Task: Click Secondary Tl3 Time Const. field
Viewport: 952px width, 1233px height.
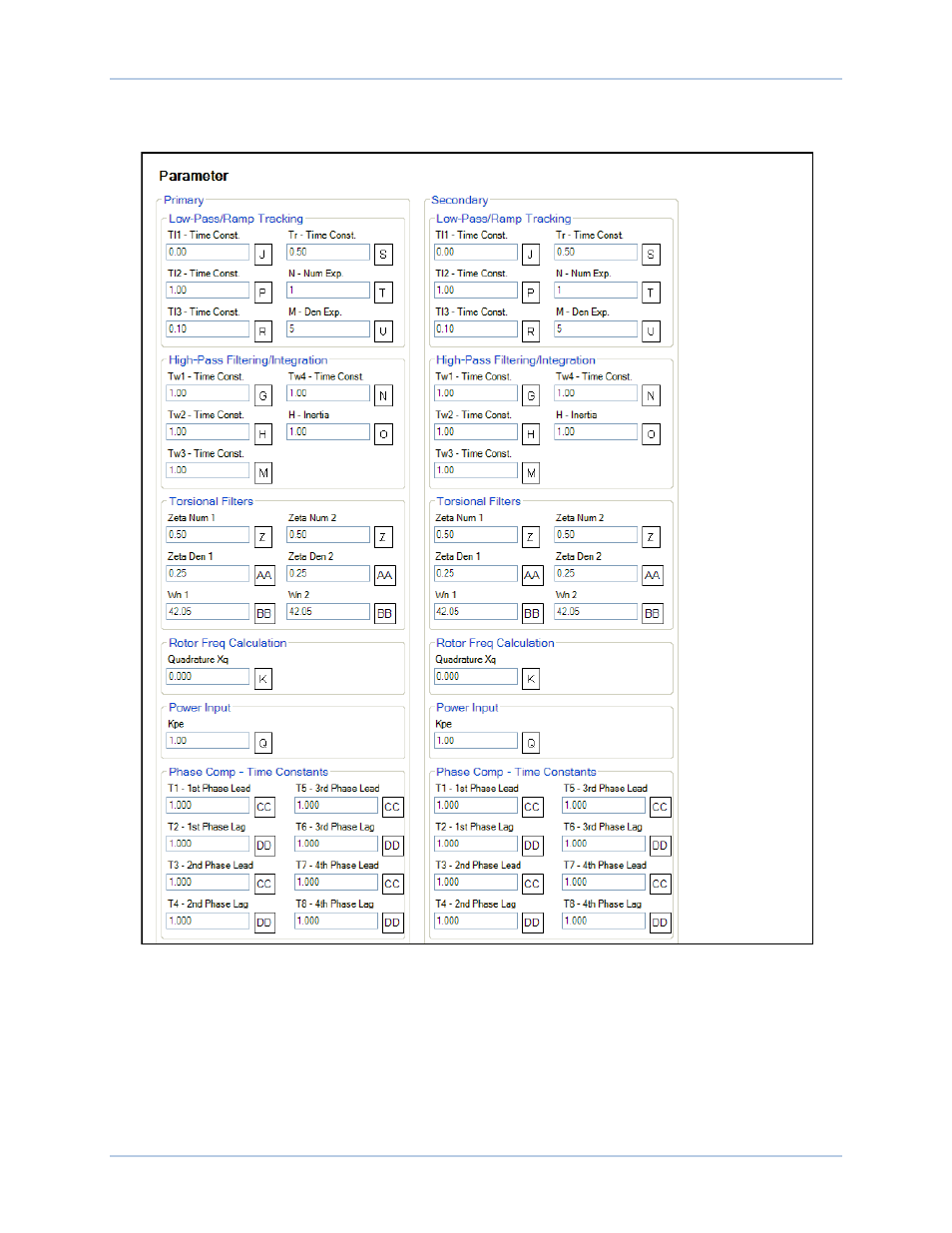Action: (x=476, y=329)
